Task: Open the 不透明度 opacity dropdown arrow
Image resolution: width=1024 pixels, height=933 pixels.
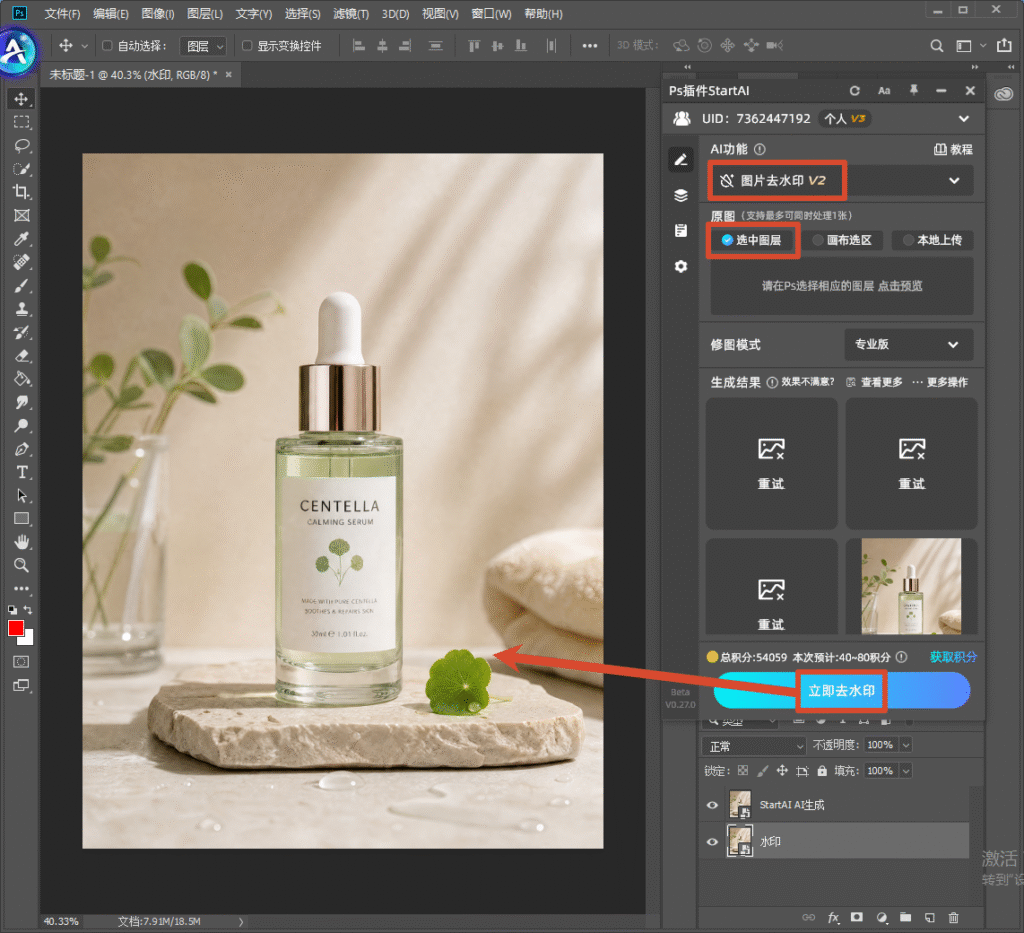Action: click(x=906, y=745)
